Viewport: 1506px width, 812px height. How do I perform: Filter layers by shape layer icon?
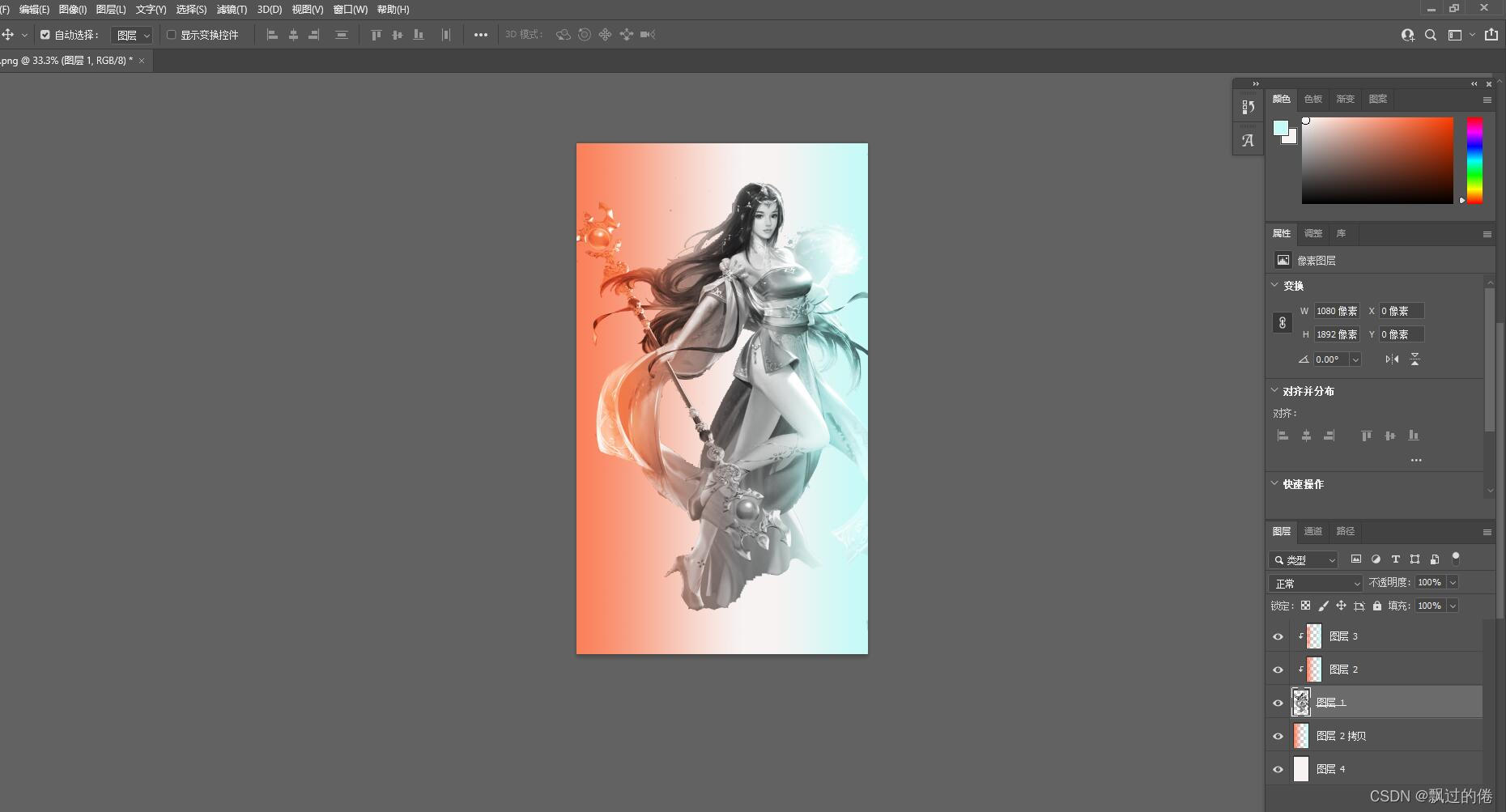1415,559
